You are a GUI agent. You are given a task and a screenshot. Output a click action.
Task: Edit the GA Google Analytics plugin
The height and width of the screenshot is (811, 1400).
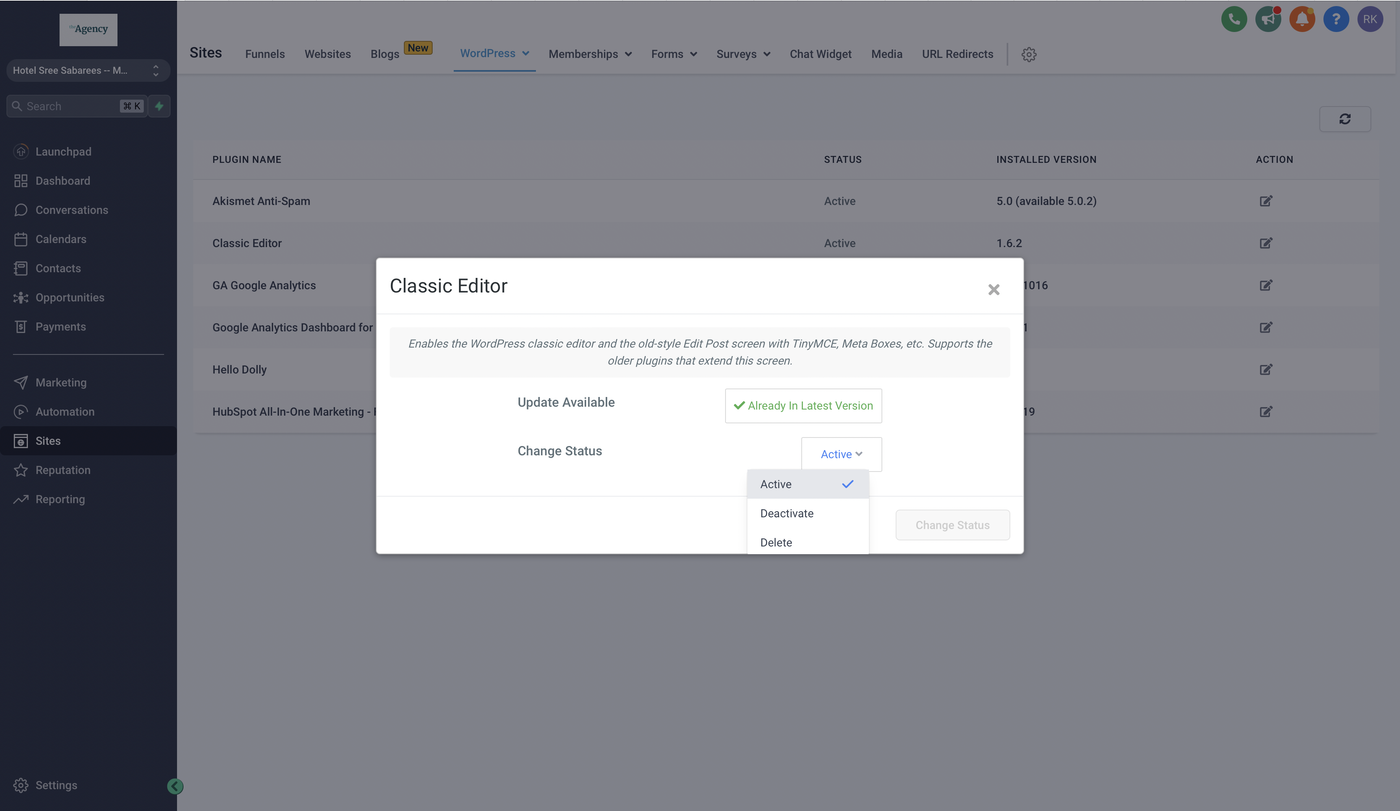(x=1266, y=285)
